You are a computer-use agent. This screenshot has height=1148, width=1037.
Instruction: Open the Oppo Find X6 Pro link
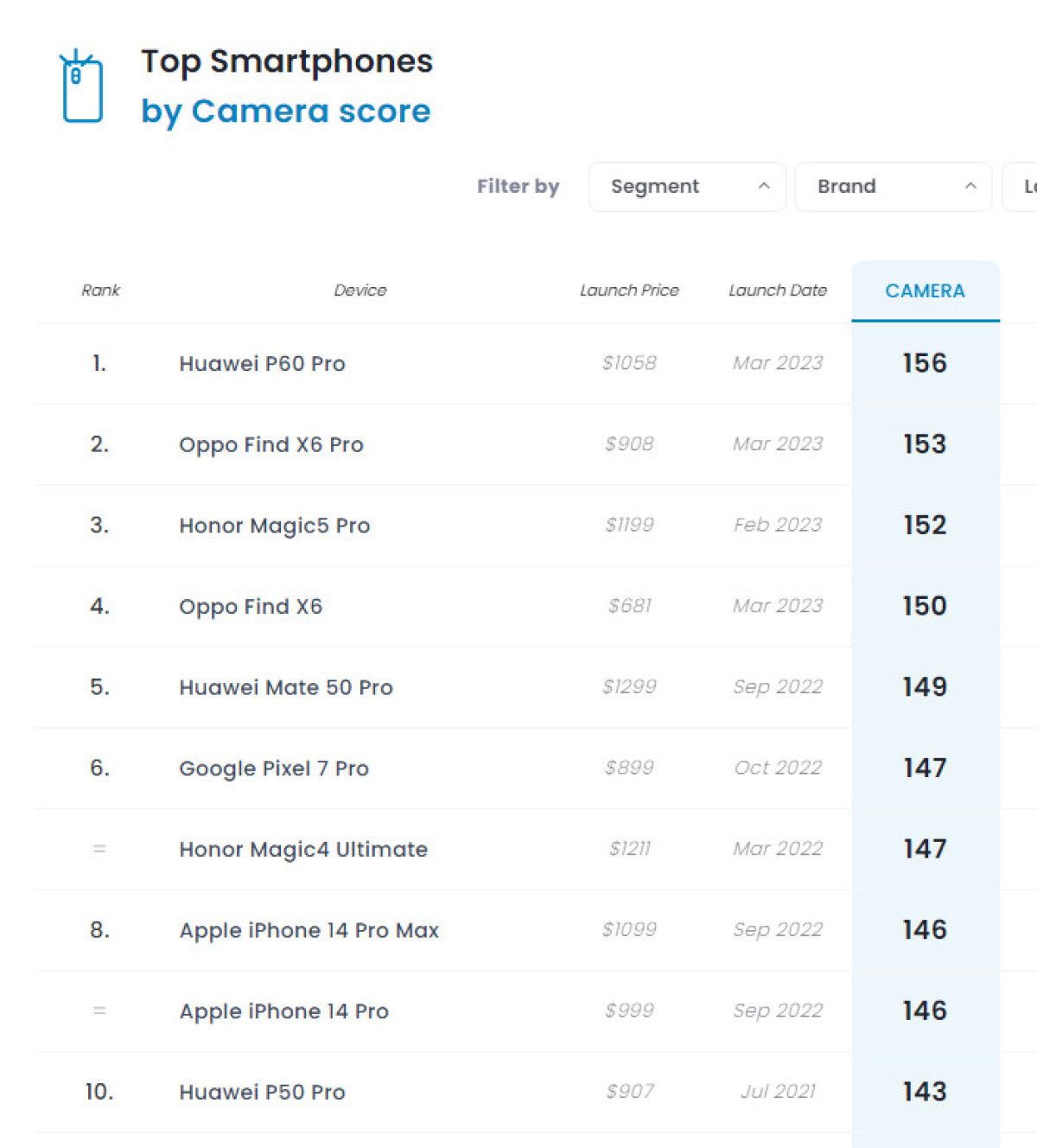271,445
